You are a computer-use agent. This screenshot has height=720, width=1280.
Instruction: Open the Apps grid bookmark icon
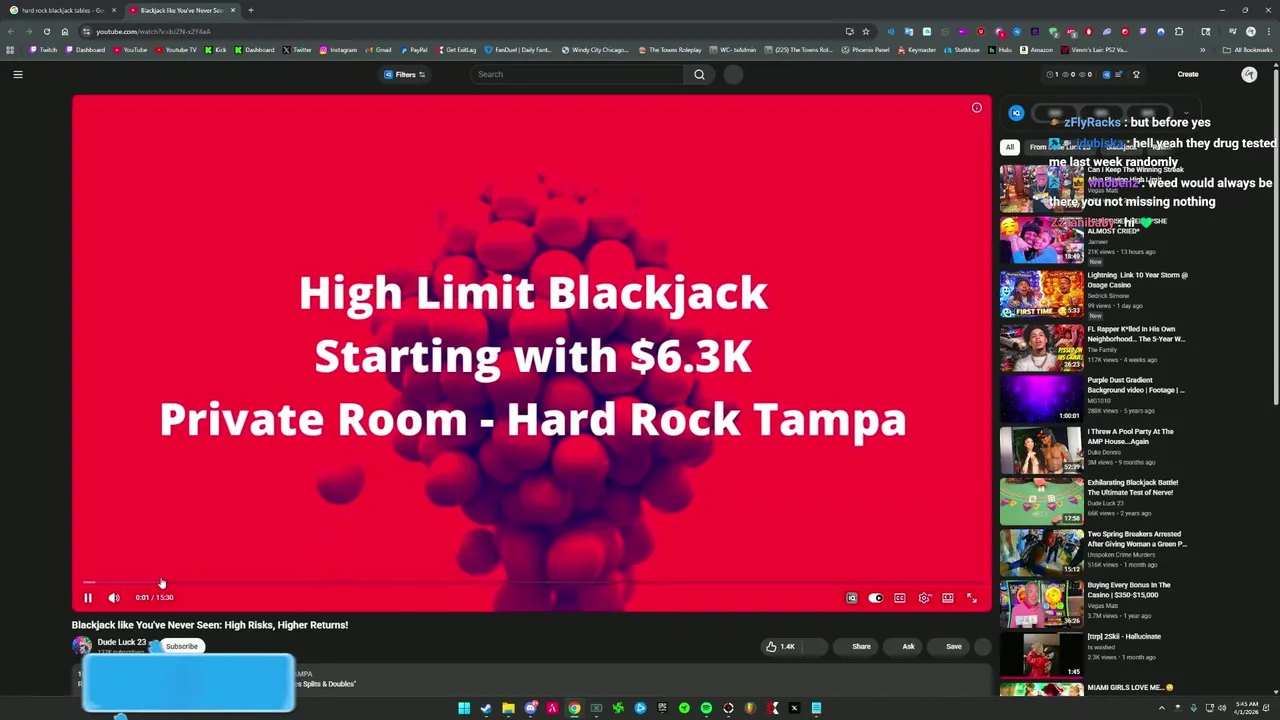10,50
